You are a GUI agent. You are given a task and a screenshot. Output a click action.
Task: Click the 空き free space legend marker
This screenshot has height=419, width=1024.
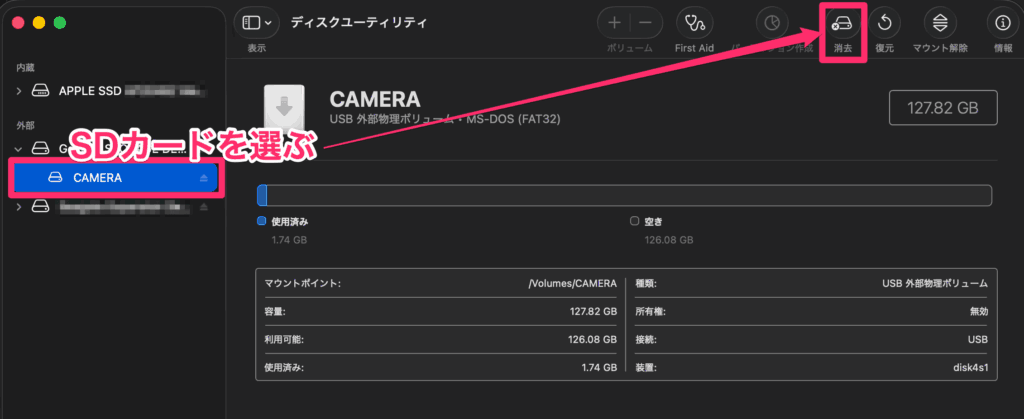point(634,221)
